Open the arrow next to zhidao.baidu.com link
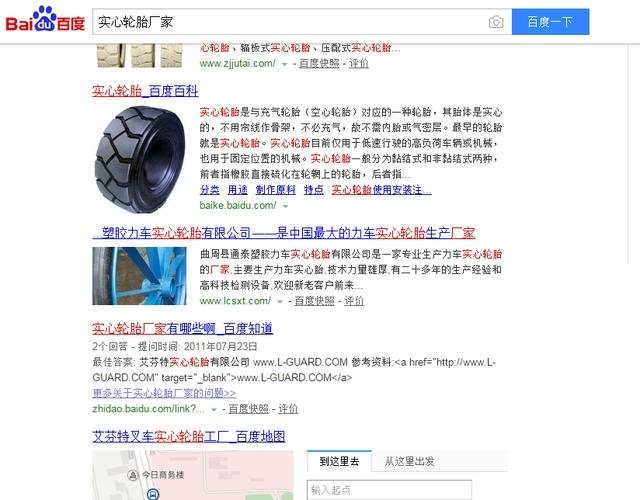 click(213, 409)
